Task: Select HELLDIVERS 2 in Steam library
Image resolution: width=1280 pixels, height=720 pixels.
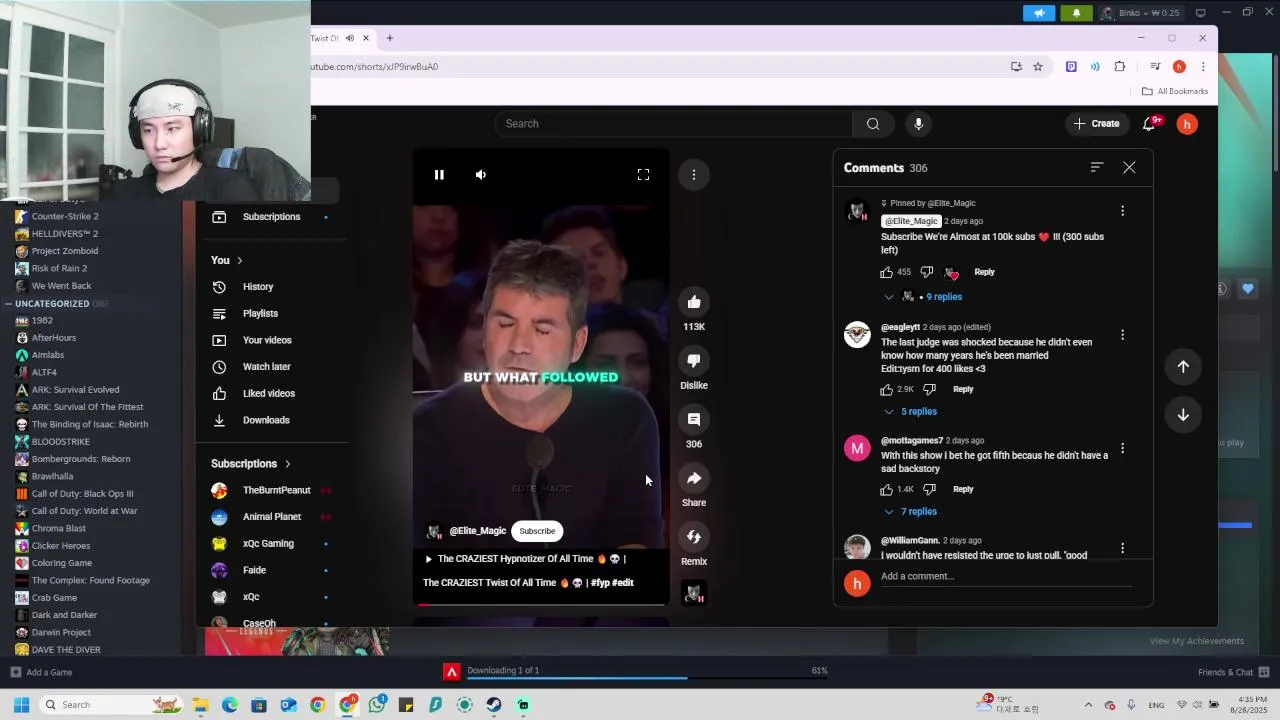Action: pyautogui.click(x=65, y=234)
